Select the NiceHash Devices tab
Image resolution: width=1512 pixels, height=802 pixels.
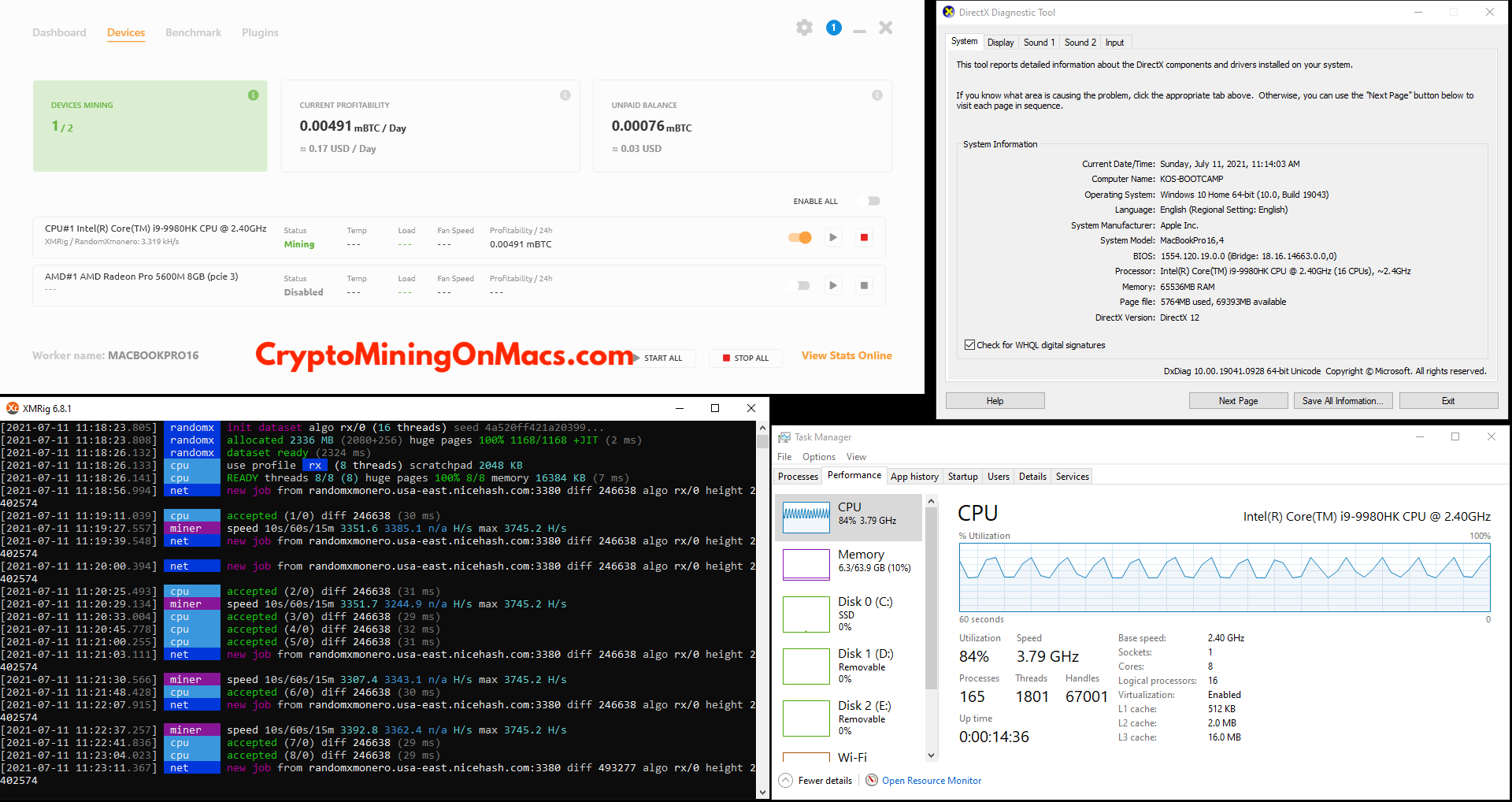(x=126, y=32)
